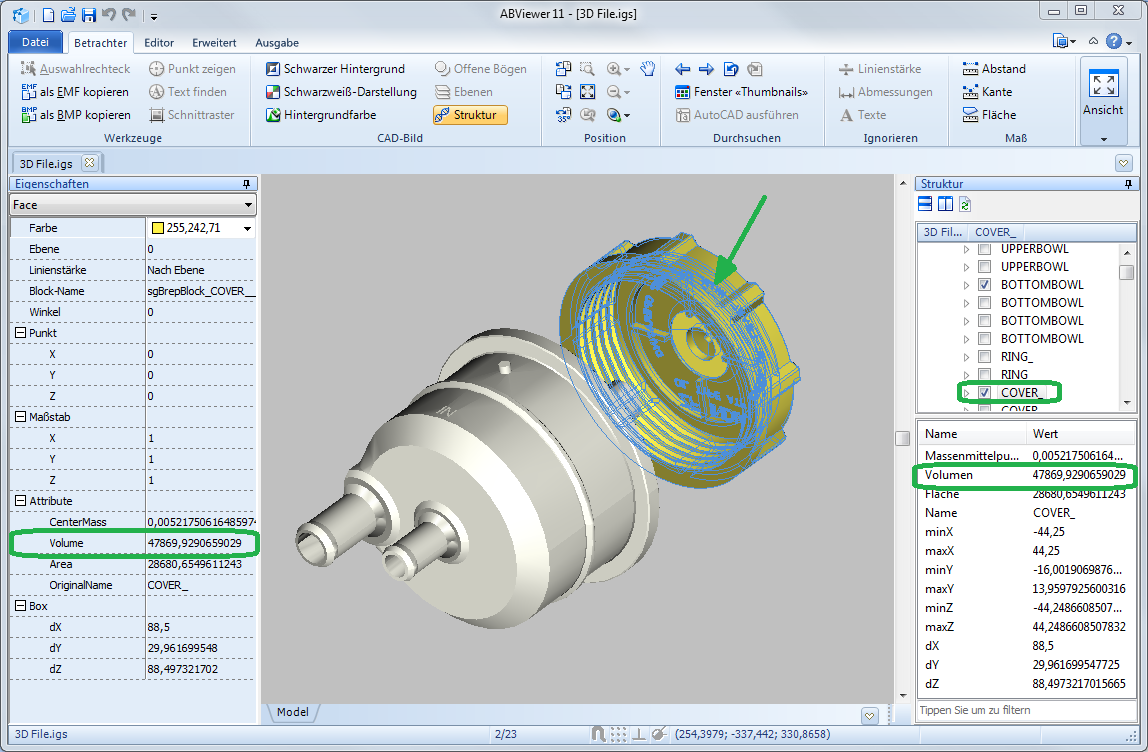Expand the Ansicht view dropdown

coord(1103,139)
